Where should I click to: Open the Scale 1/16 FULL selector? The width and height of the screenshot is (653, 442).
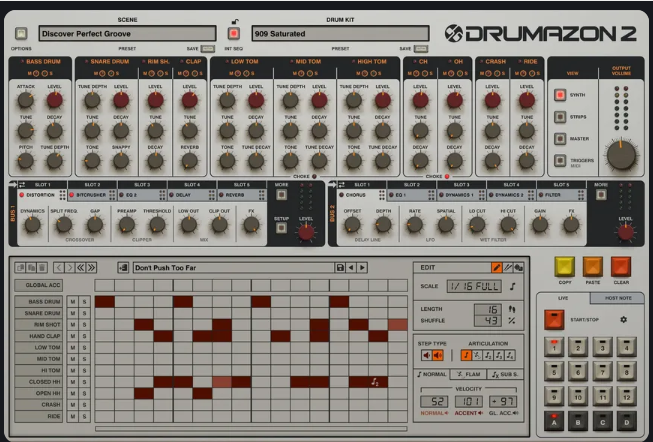[x=474, y=286]
